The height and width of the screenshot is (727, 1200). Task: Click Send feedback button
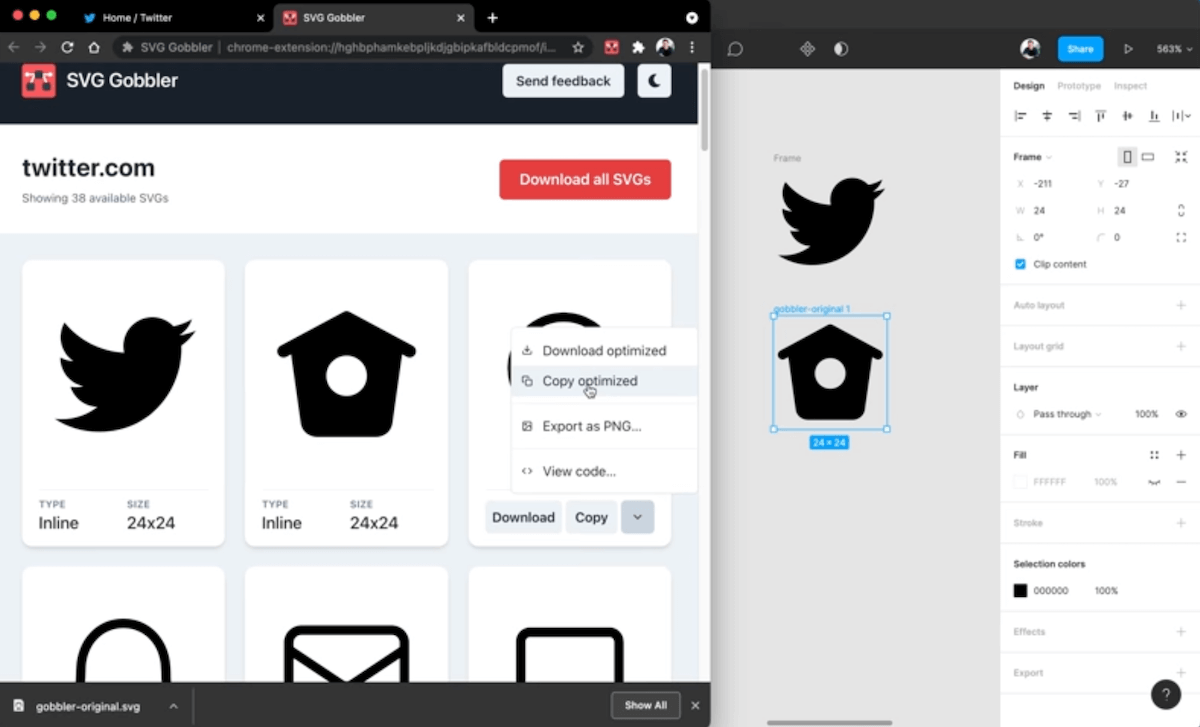(563, 81)
